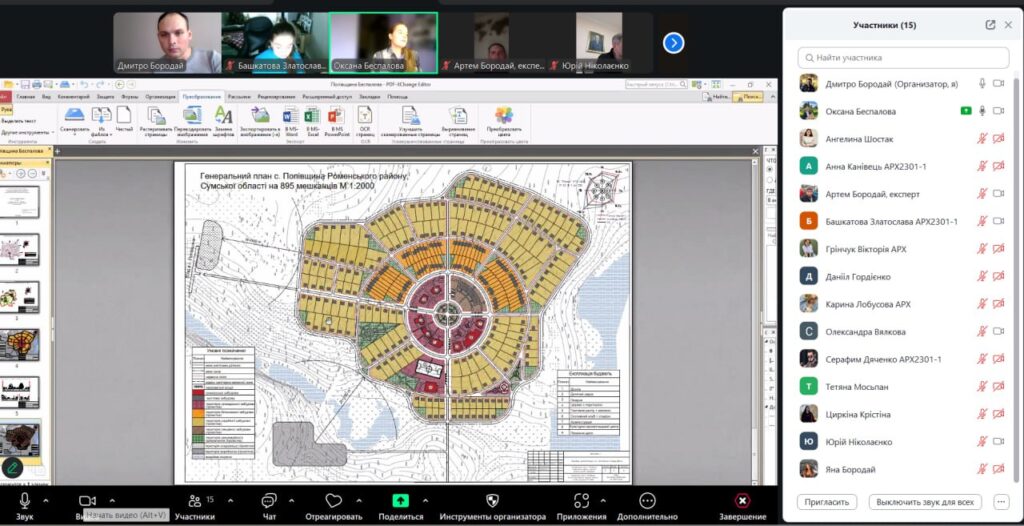Show next video thumbnails with blue arrow

tap(674, 43)
